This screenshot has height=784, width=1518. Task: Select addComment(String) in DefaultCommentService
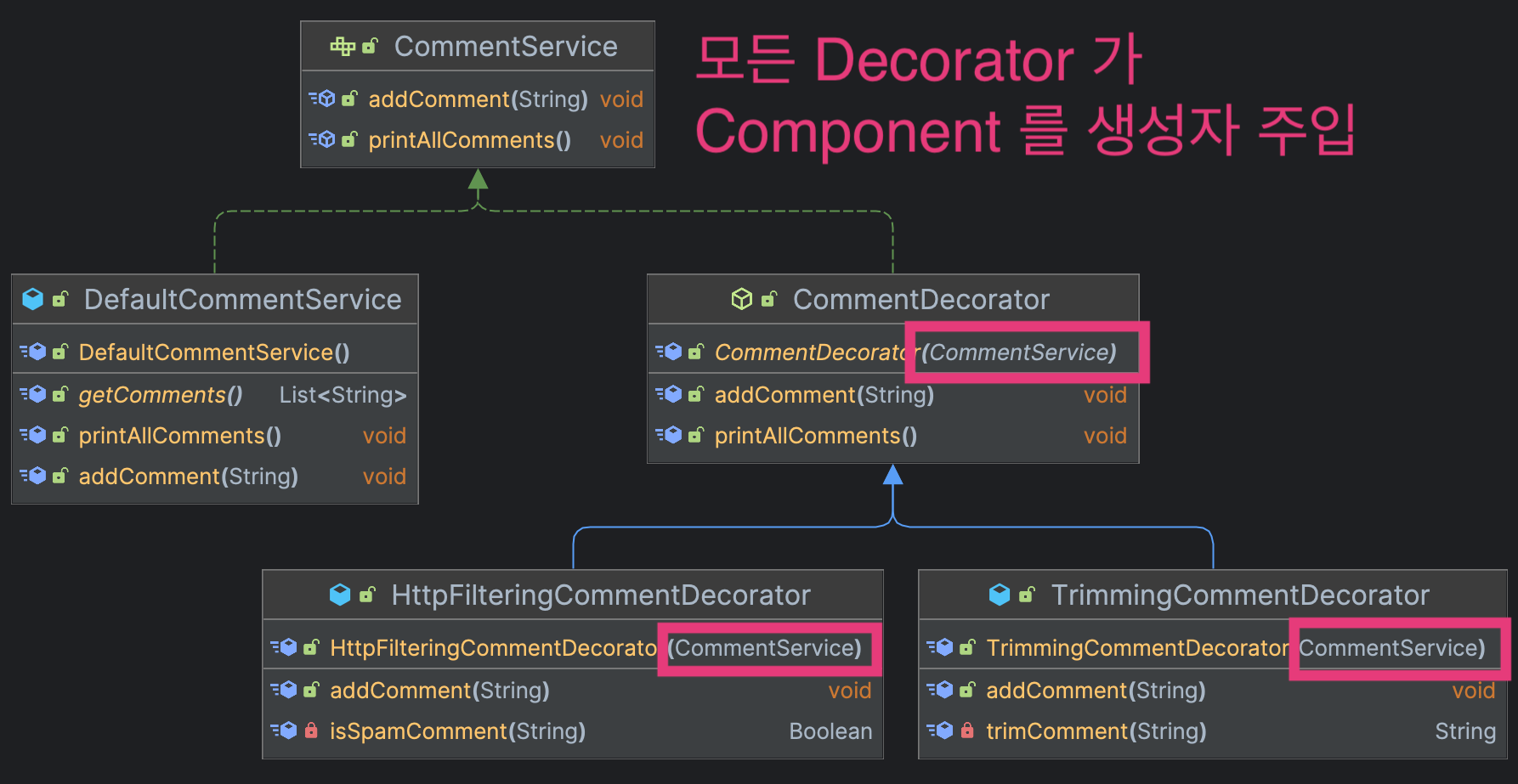tap(188, 477)
